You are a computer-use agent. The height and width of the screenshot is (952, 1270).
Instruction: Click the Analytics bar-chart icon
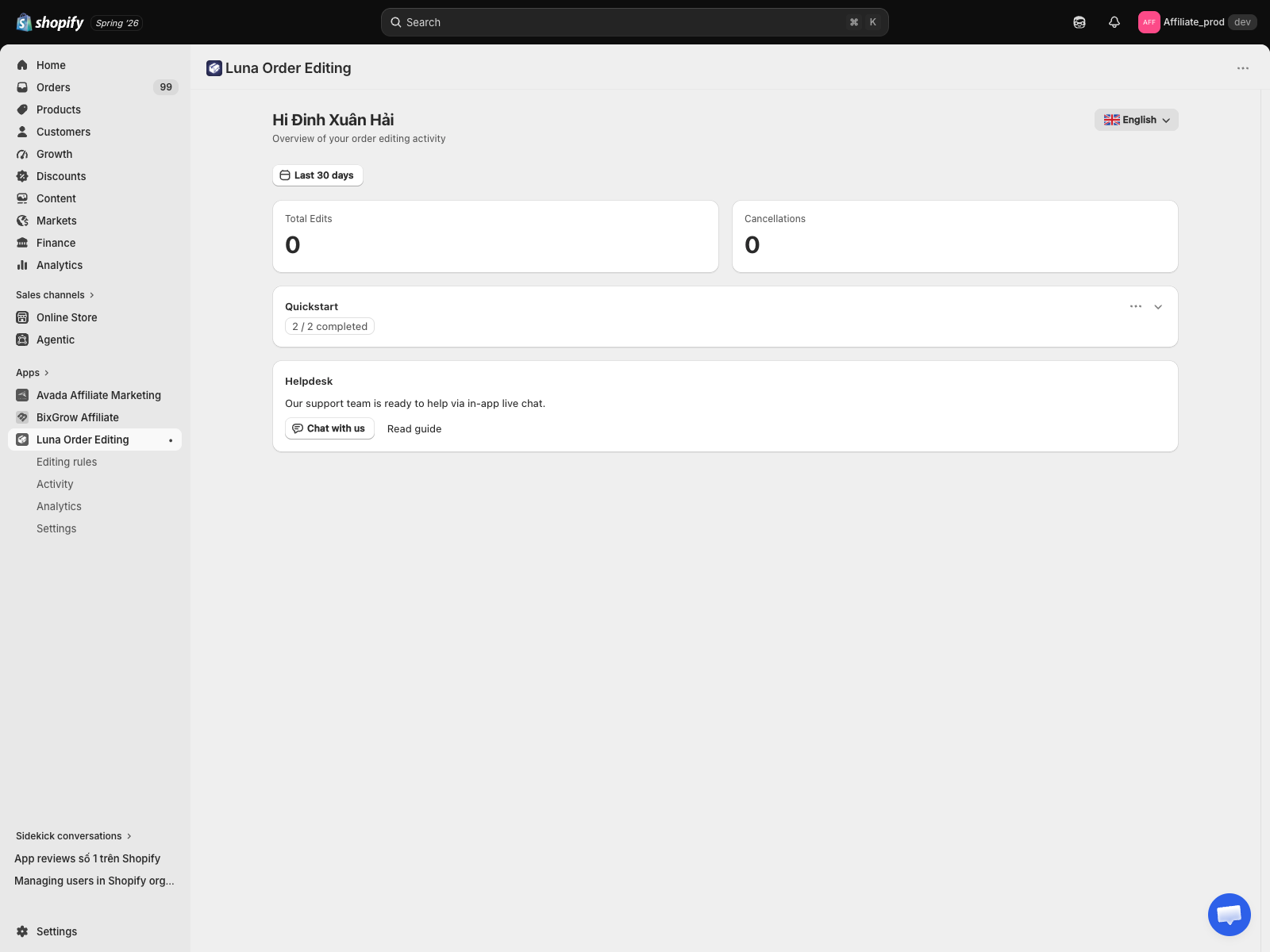(22, 265)
